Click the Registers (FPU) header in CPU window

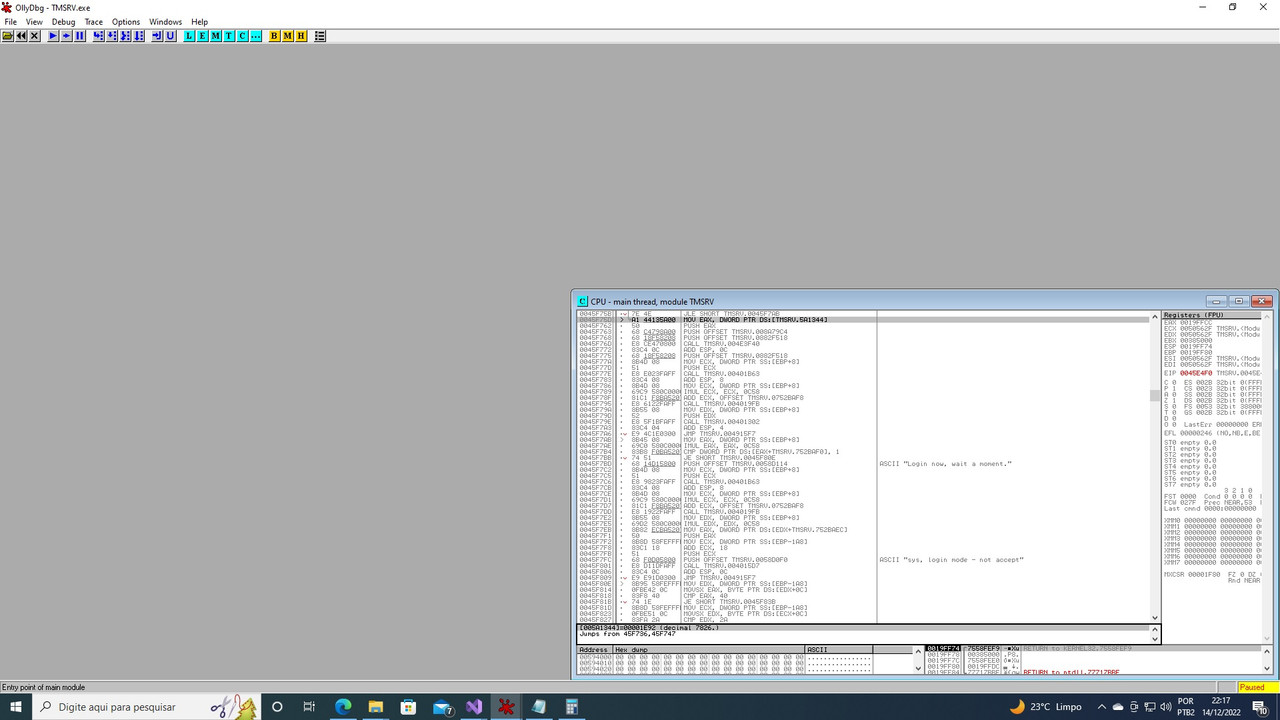(1212, 315)
